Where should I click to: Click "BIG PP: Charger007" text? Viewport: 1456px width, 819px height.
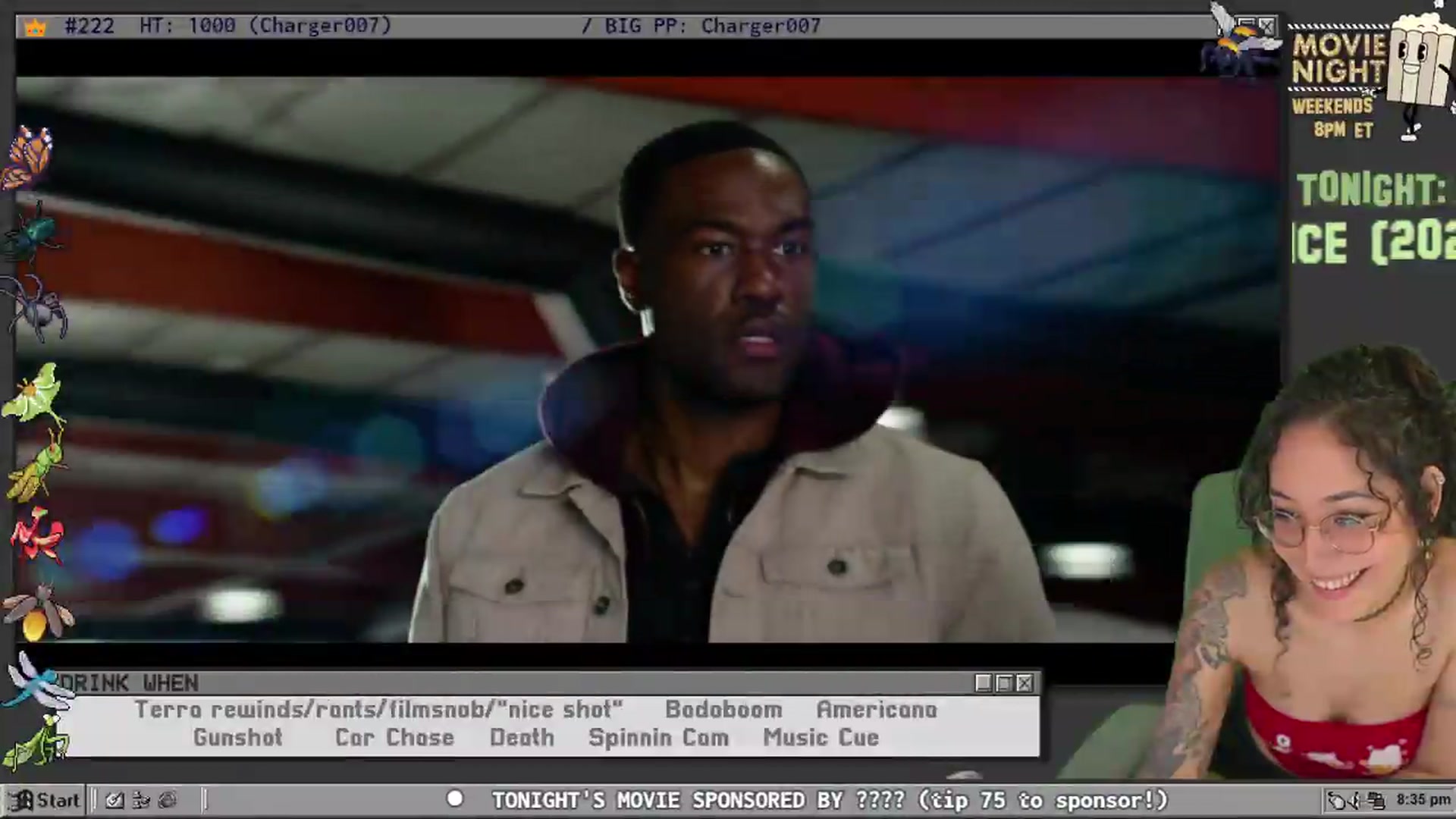pos(712,26)
